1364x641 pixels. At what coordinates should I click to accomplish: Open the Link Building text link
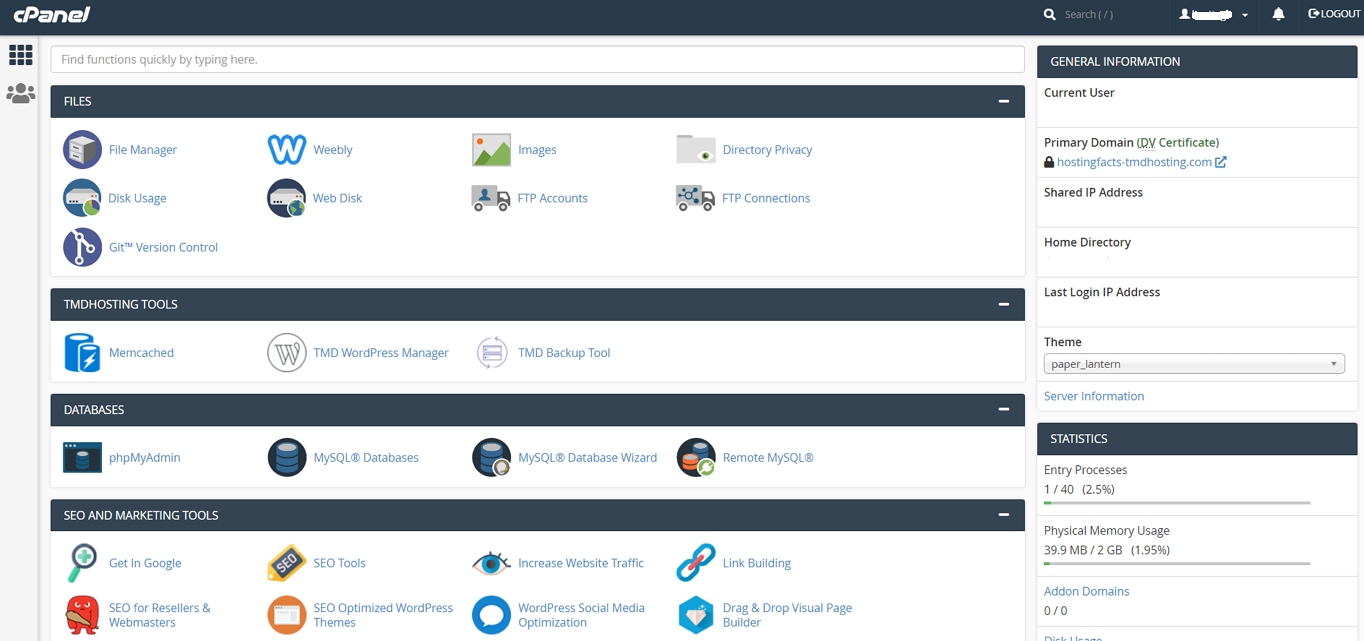click(757, 563)
